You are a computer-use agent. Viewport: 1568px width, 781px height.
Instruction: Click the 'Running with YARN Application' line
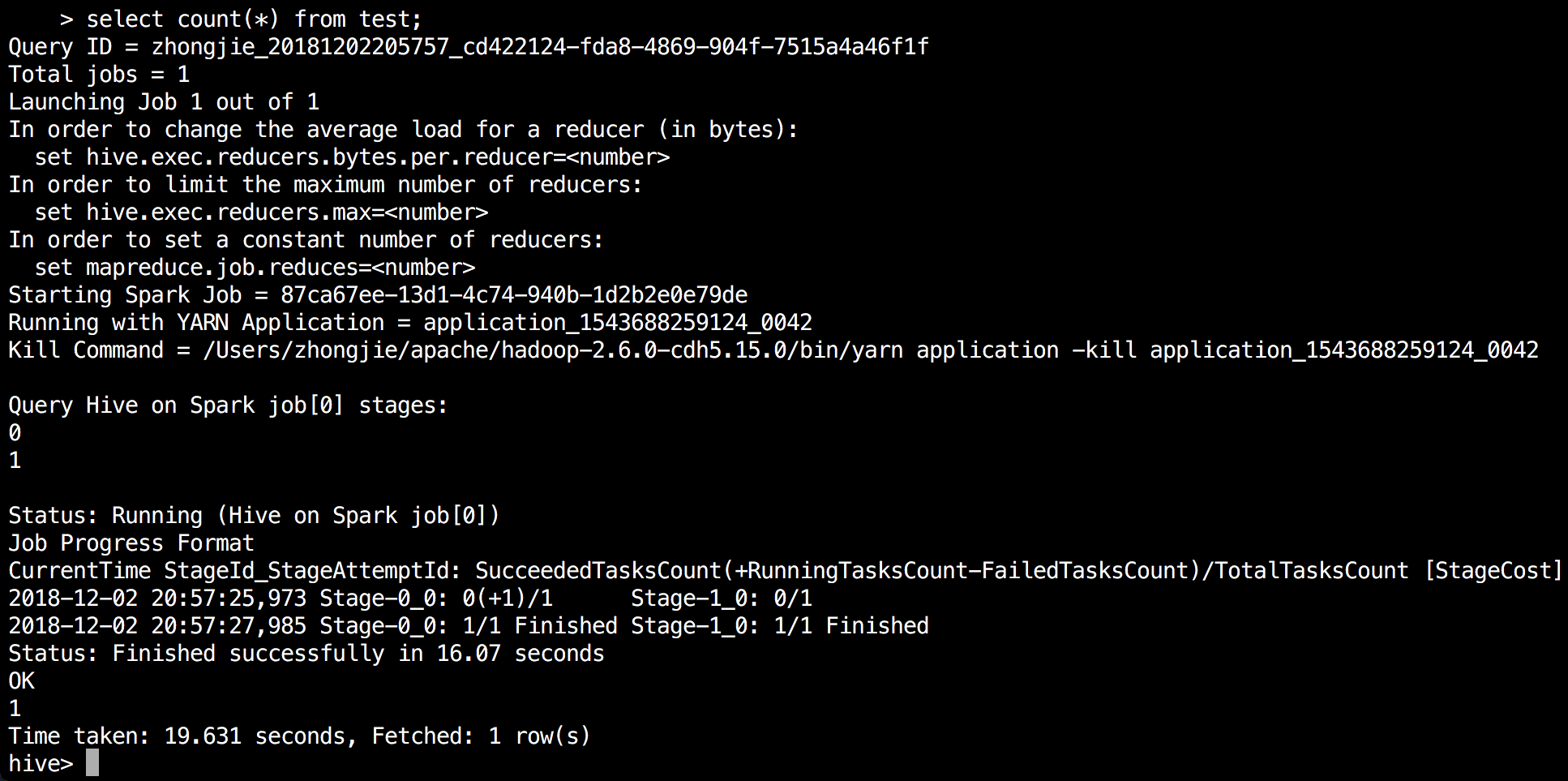click(x=410, y=323)
